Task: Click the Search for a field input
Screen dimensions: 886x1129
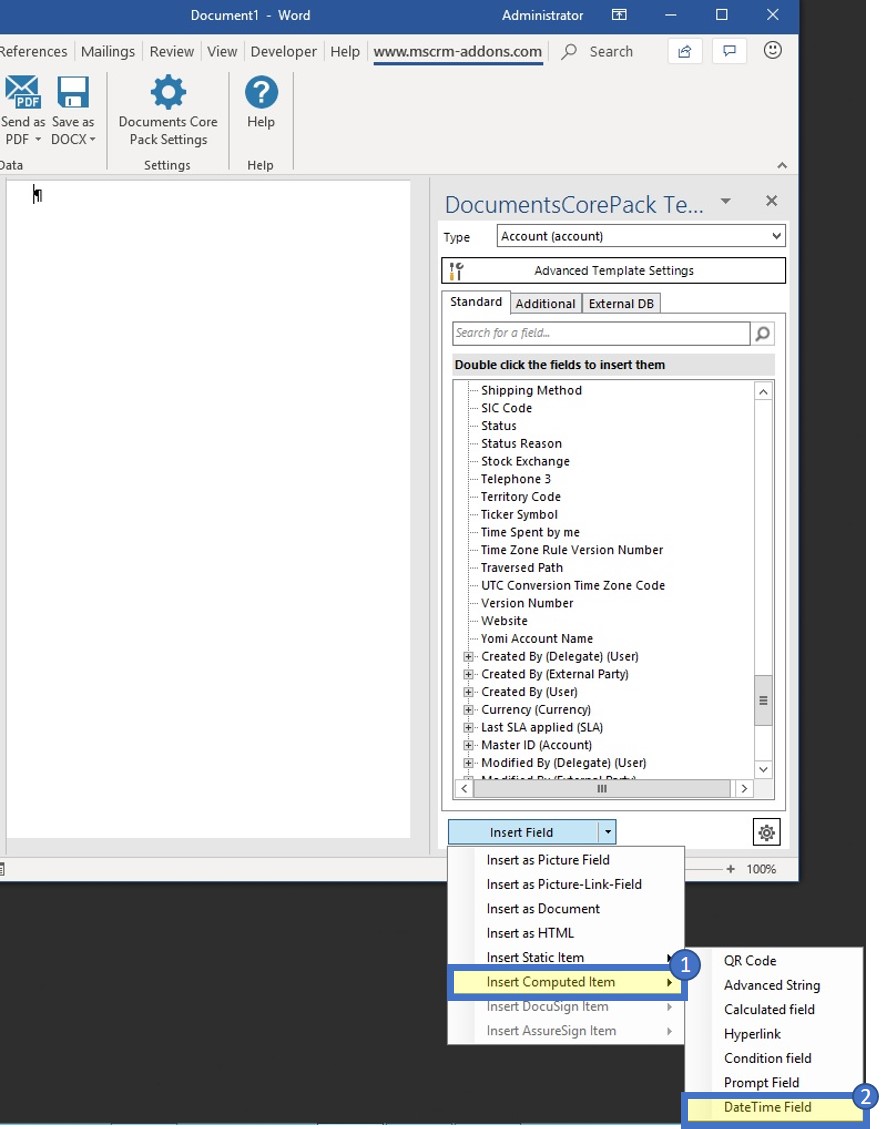Action: 601,333
